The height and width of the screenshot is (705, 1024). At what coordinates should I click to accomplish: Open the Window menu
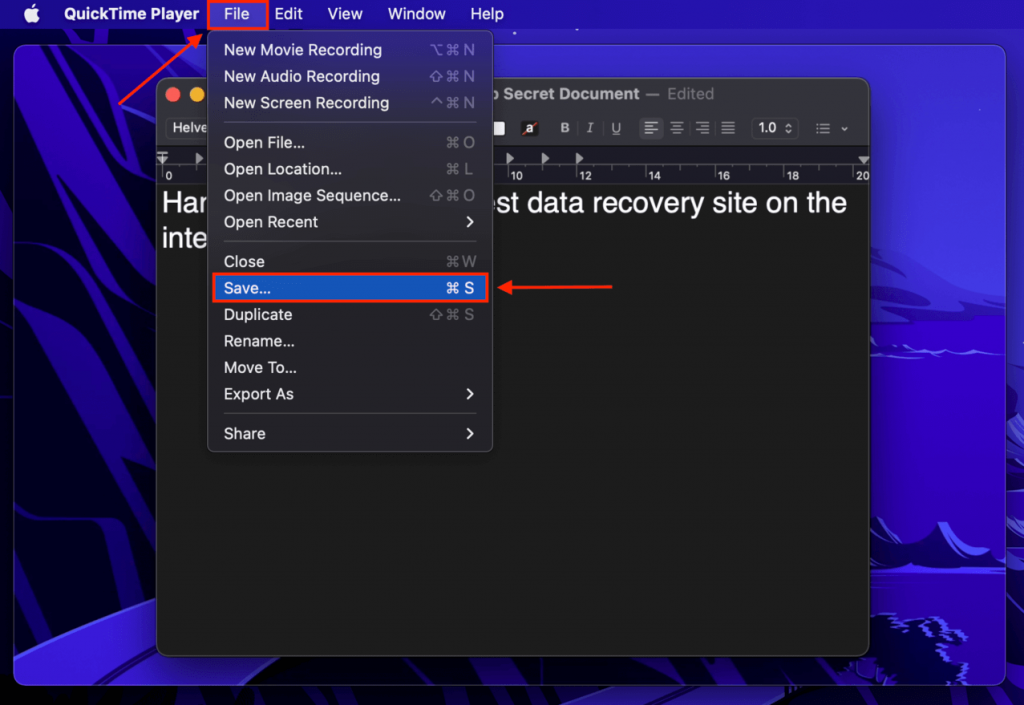tap(416, 14)
